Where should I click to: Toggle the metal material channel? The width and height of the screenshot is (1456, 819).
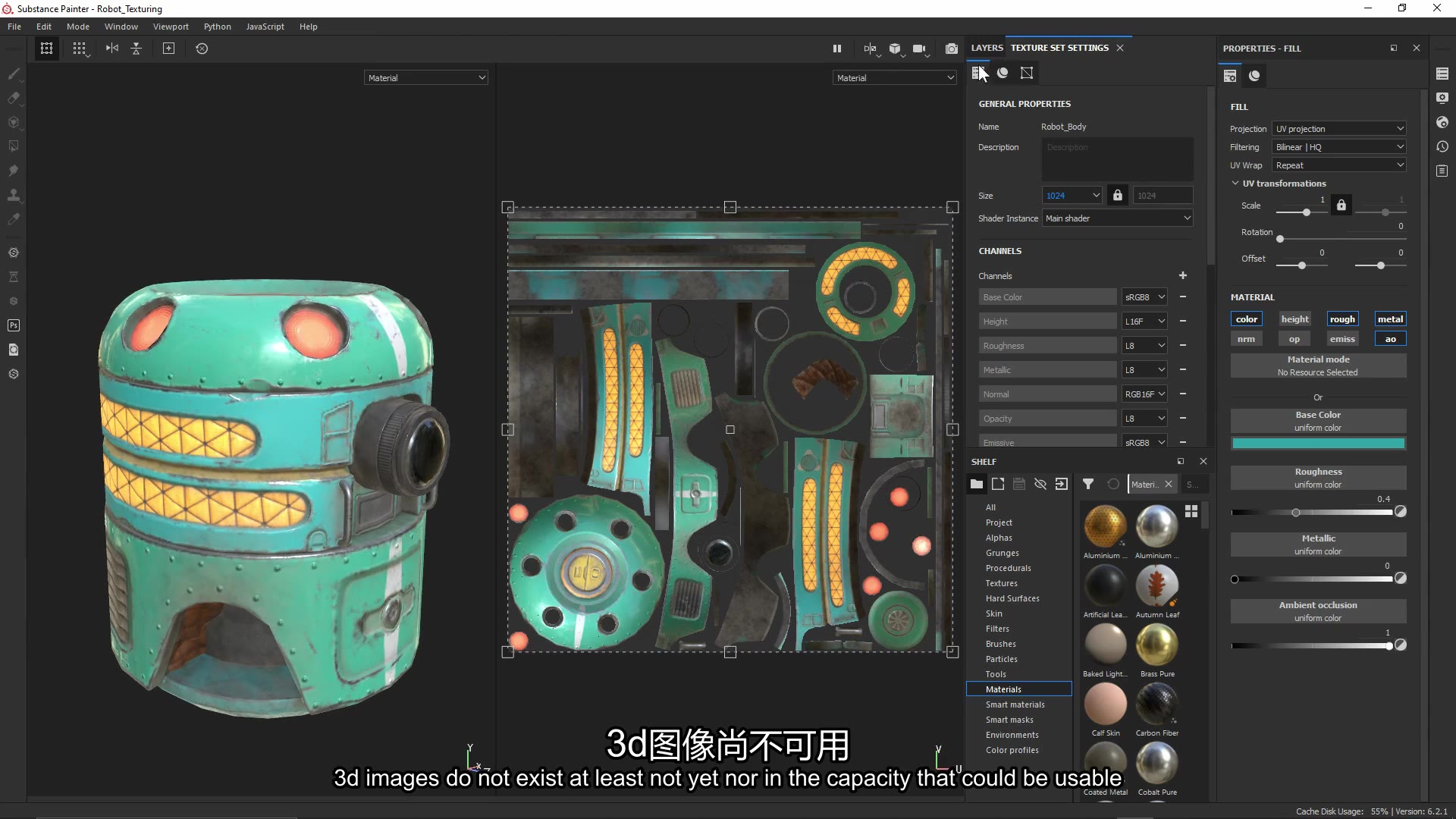pyautogui.click(x=1389, y=319)
